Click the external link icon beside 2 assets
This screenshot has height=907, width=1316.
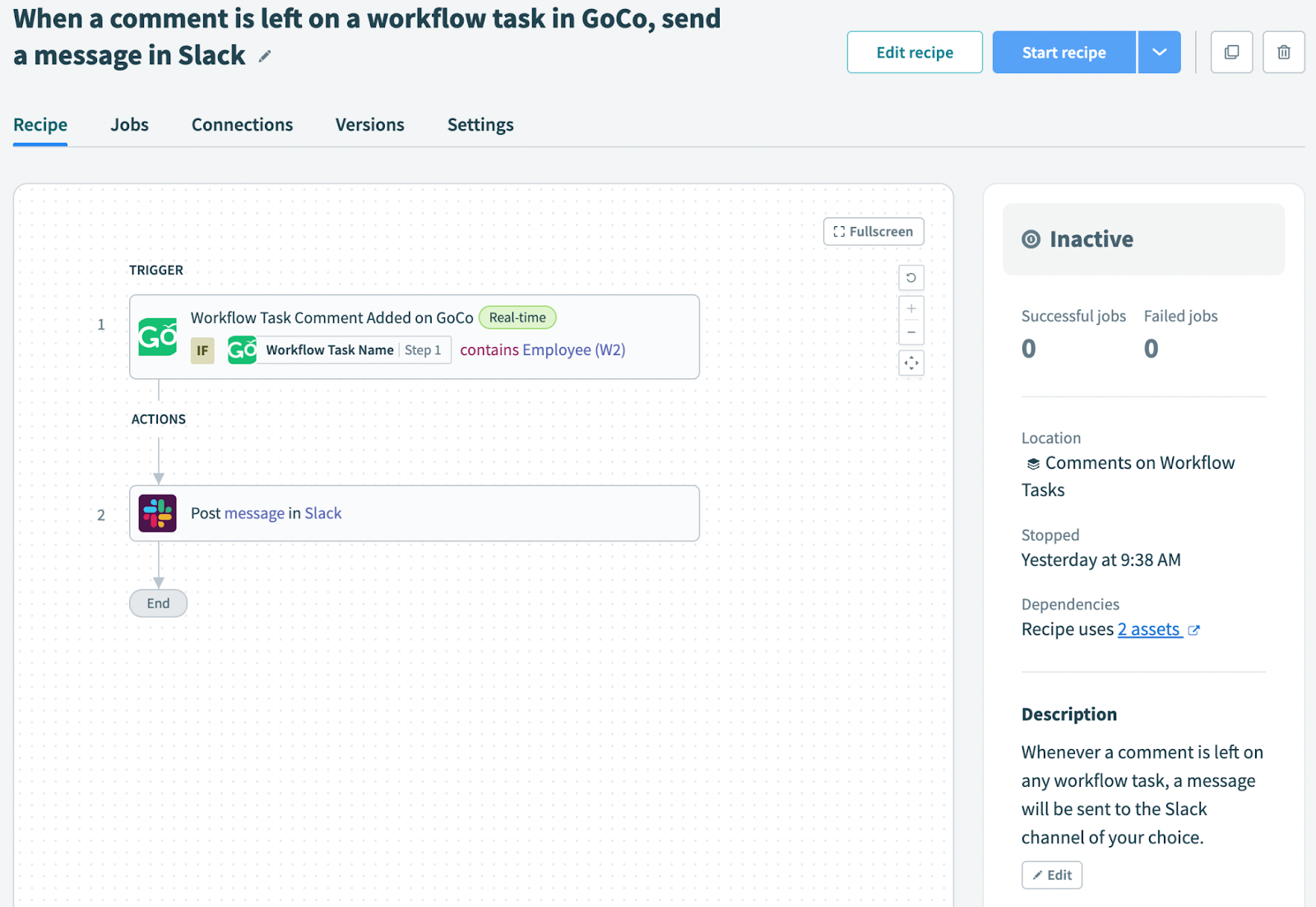1193,630
